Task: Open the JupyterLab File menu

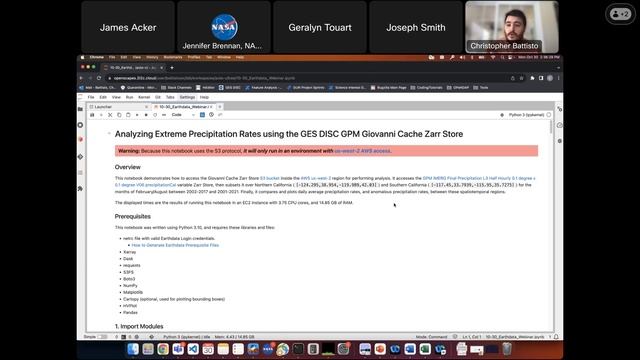Action: 91,97
